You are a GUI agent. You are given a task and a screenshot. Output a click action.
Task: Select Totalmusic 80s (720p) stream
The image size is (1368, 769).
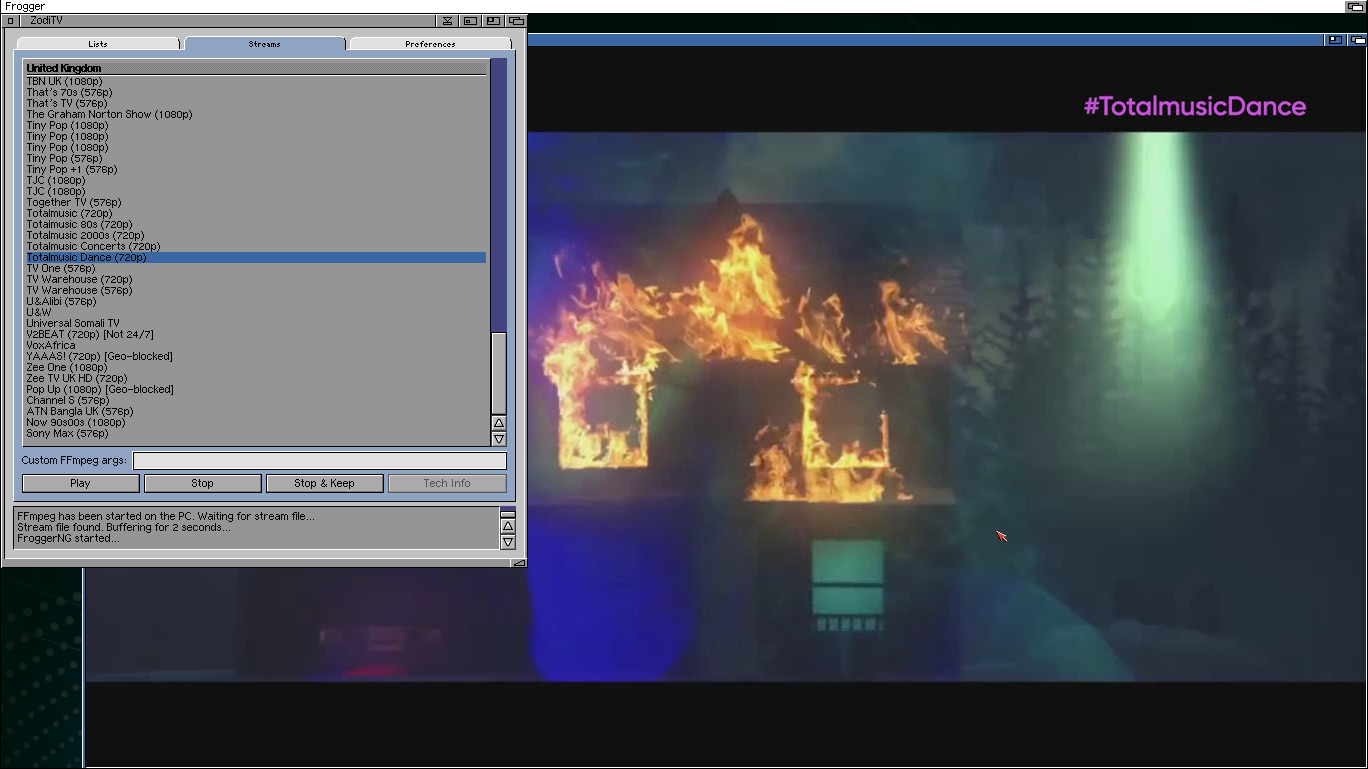(79, 225)
